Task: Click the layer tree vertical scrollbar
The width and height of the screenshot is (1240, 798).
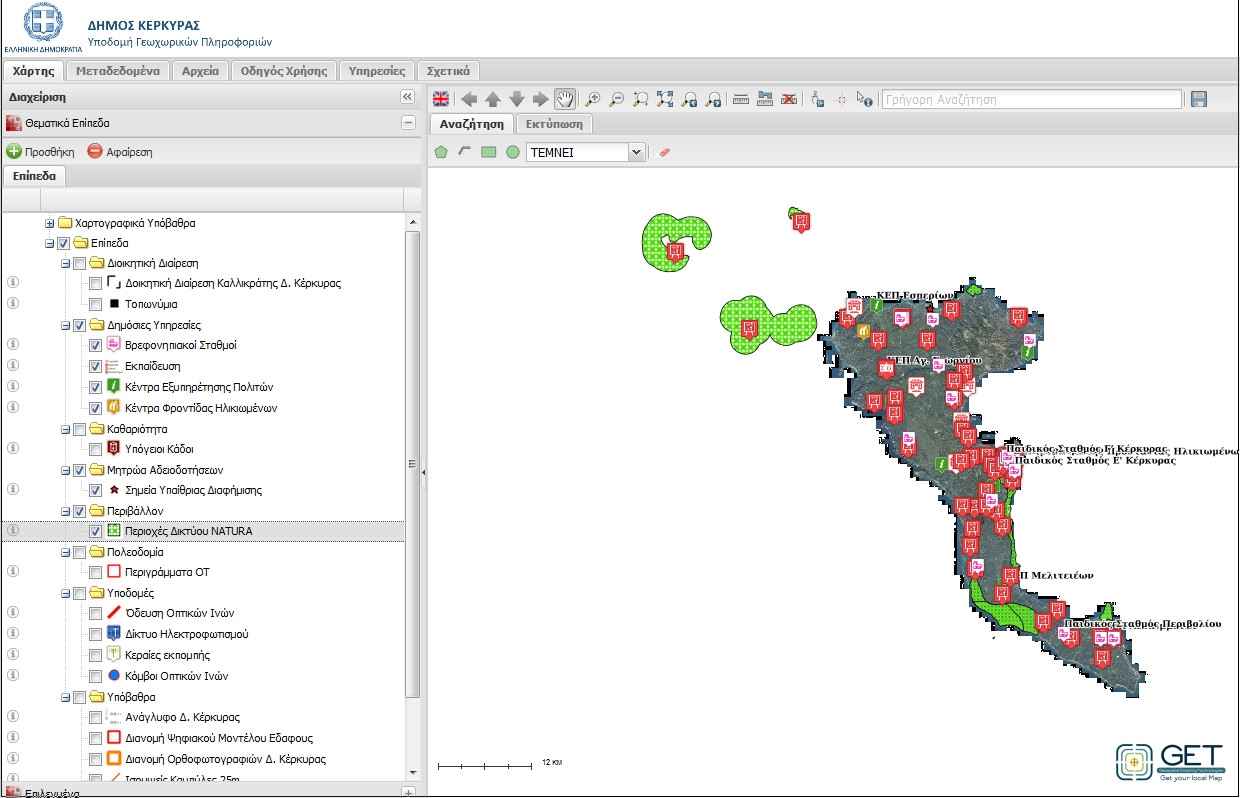Action: coord(412,464)
